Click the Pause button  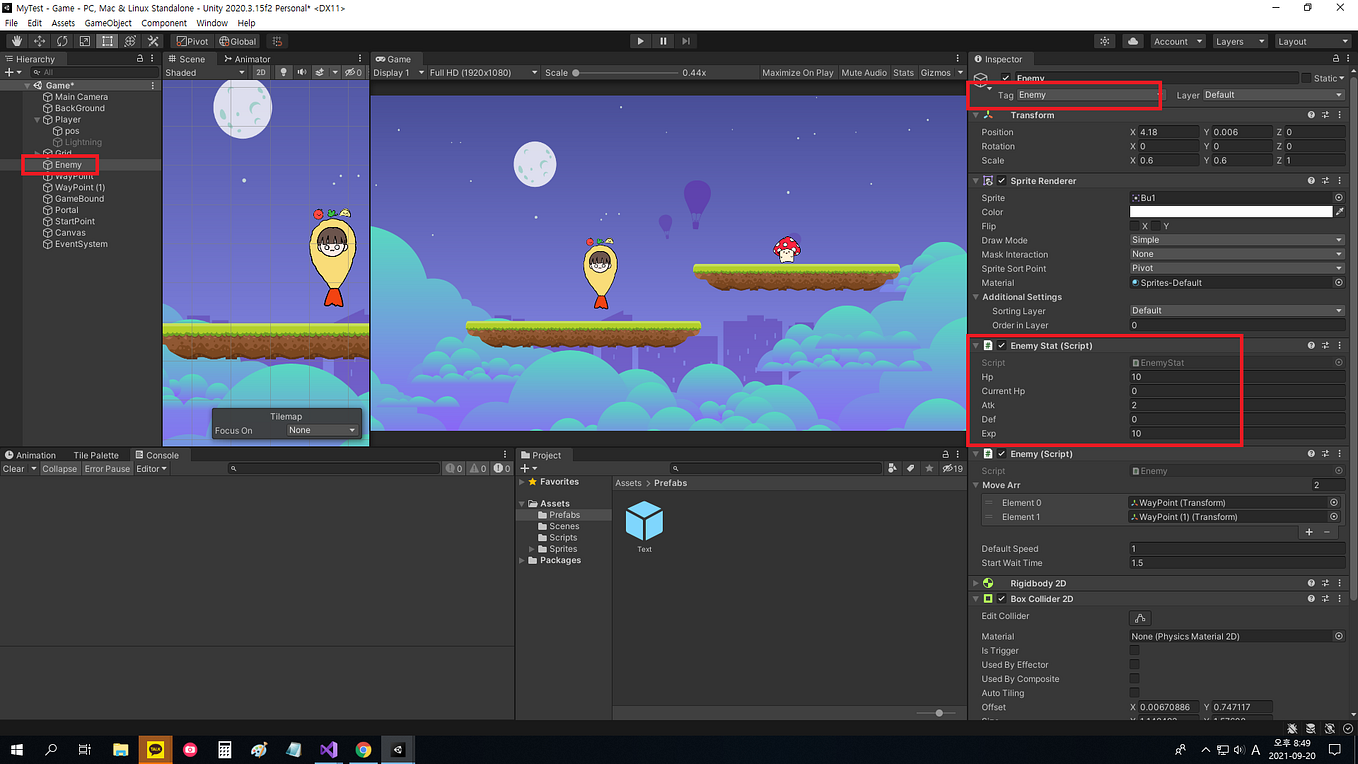click(663, 41)
